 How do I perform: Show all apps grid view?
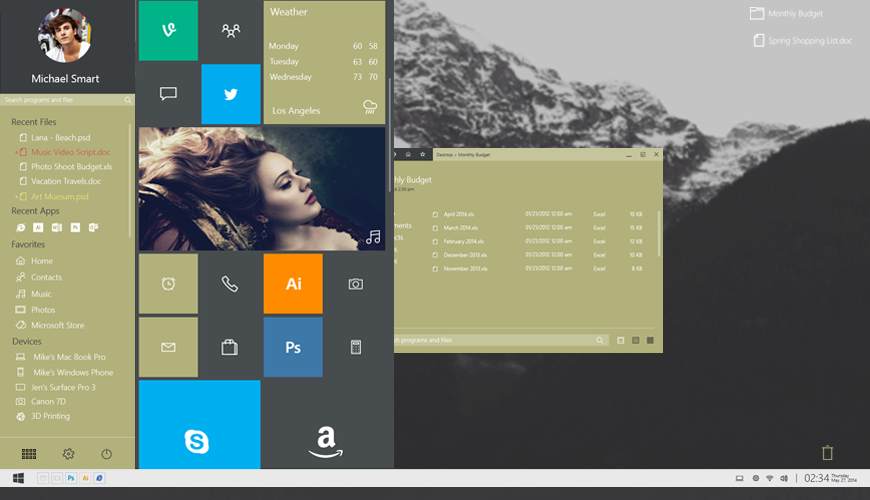pos(29,454)
